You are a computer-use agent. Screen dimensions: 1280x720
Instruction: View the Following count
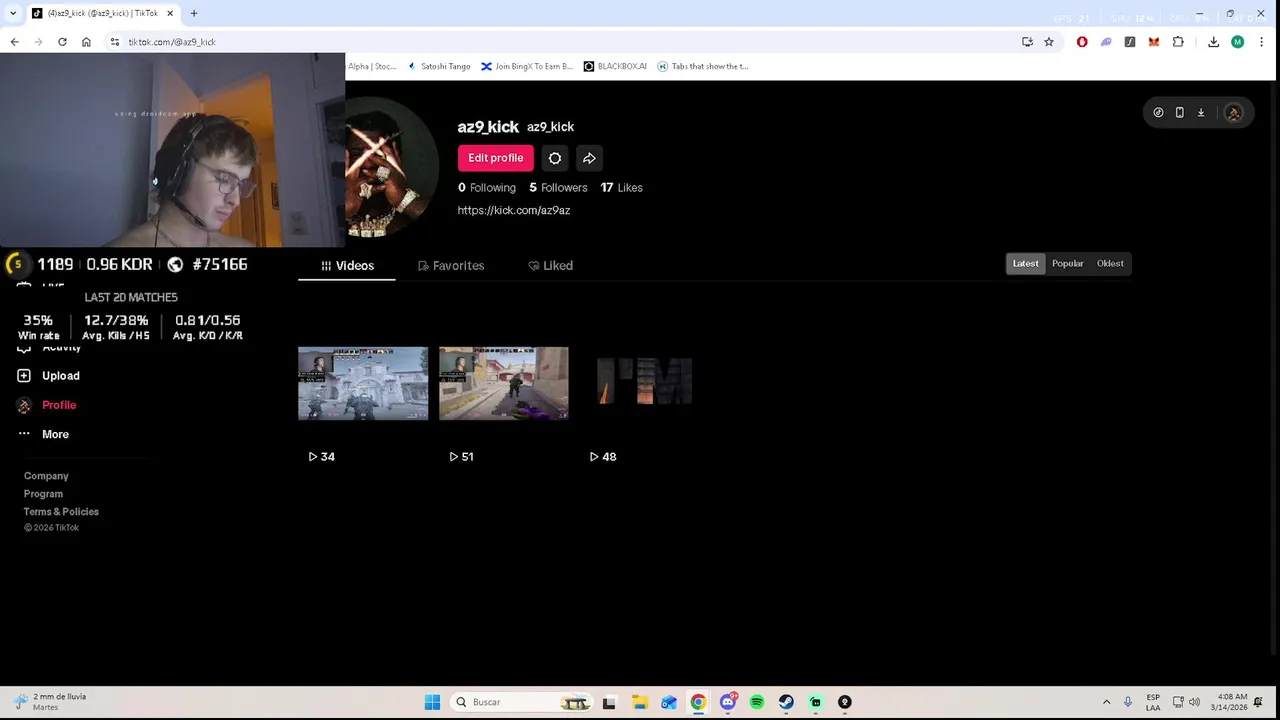pyautogui.click(x=487, y=187)
